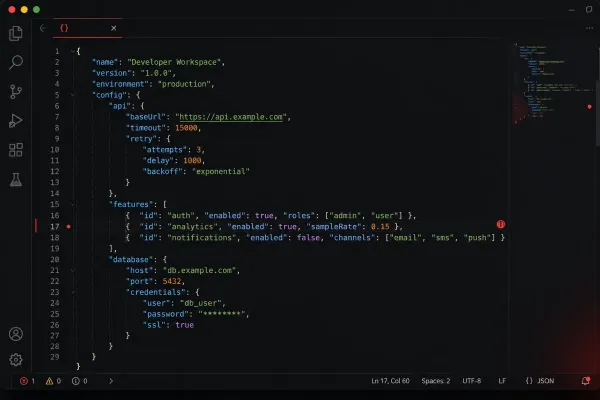Image resolution: width=600 pixels, height=400 pixels.
Task: Collapse the features array at line 15
Action: point(72,204)
